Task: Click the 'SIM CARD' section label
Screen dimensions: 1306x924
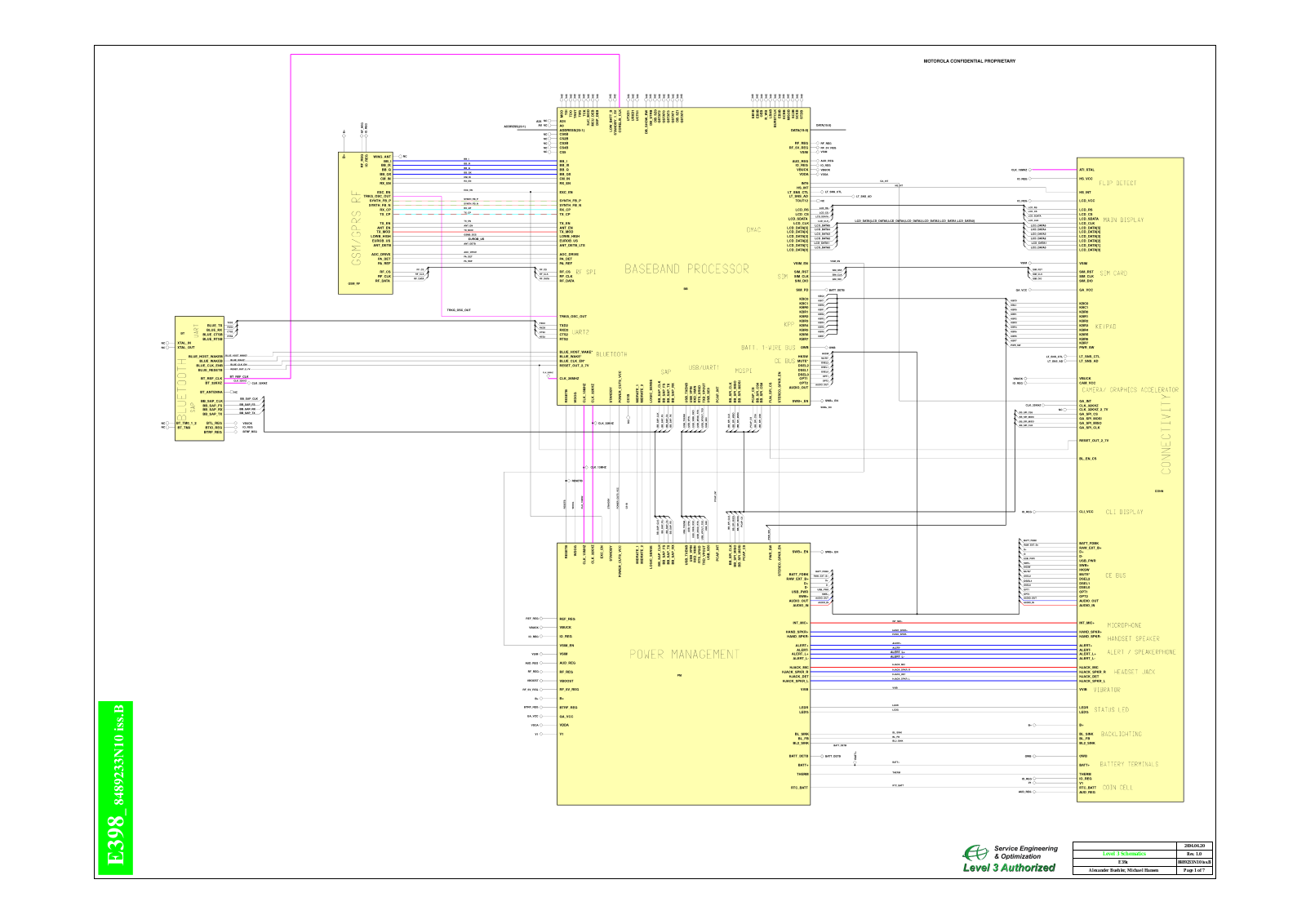Action: coord(1113,273)
